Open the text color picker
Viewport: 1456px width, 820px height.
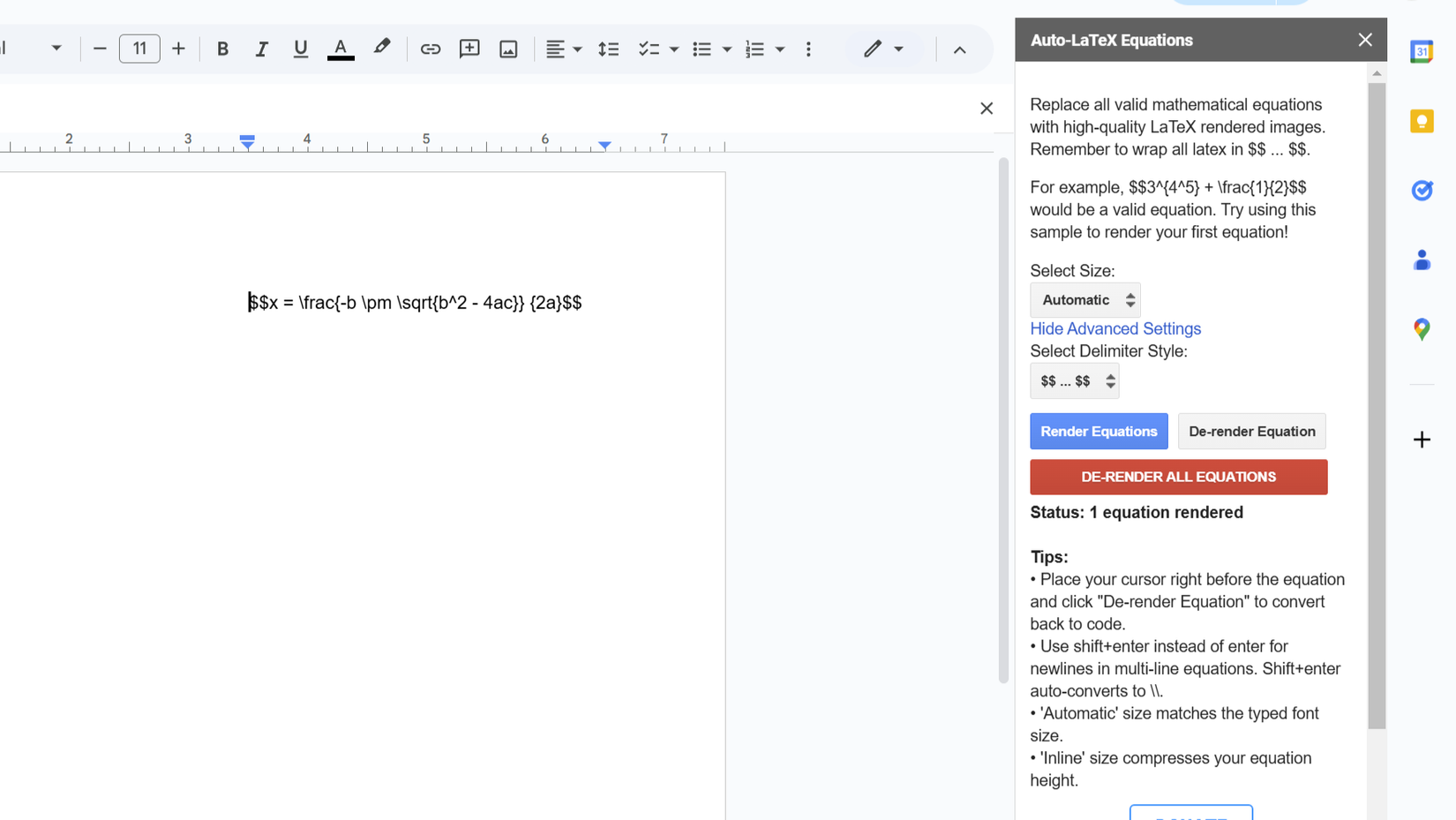(341, 49)
